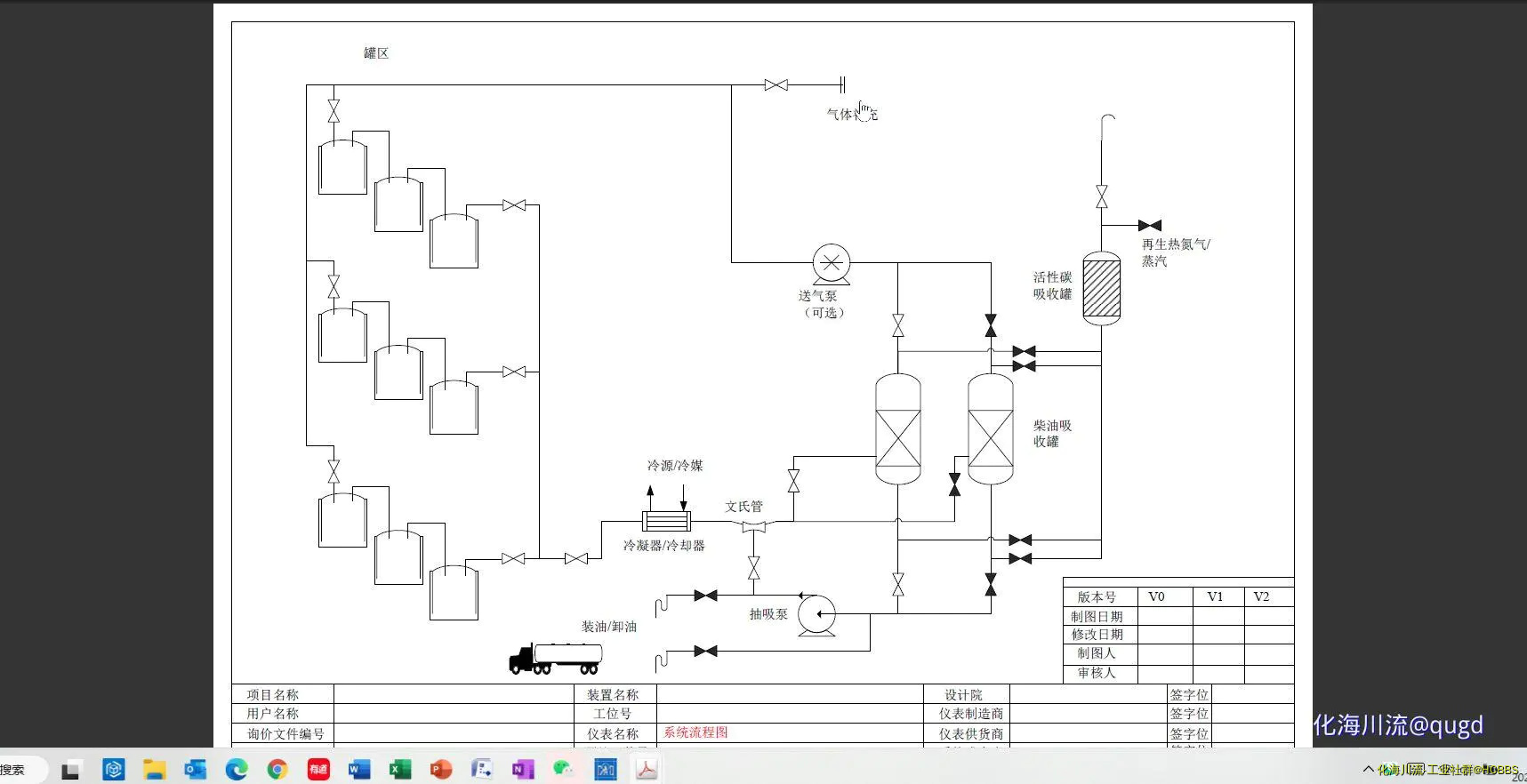The image size is (1527, 784).
Task: Click the 抽吸泵 pump symbol
Action: tap(816, 615)
